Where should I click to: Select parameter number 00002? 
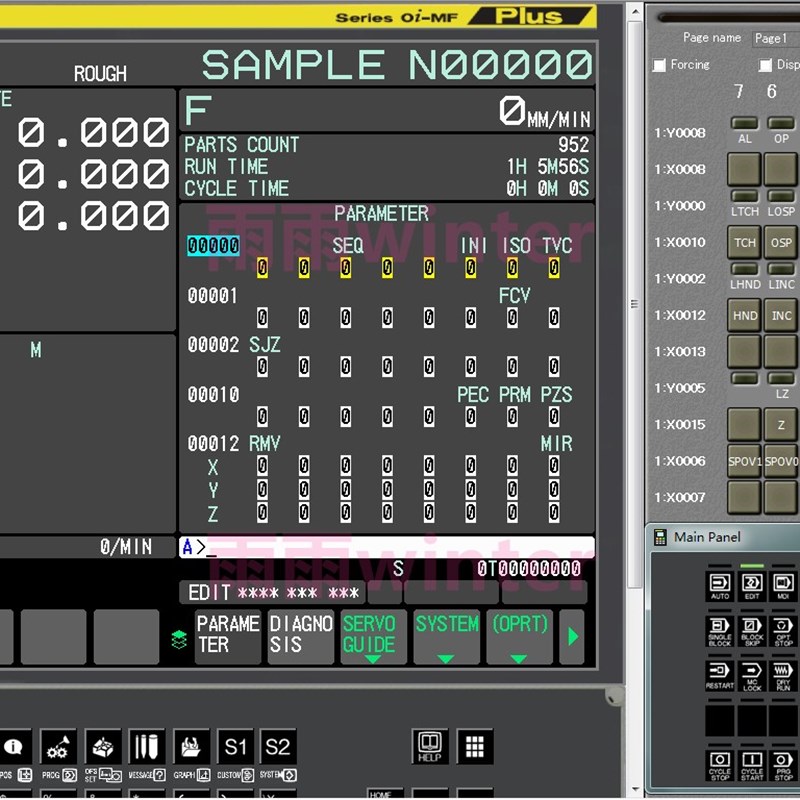click(213, 345)
